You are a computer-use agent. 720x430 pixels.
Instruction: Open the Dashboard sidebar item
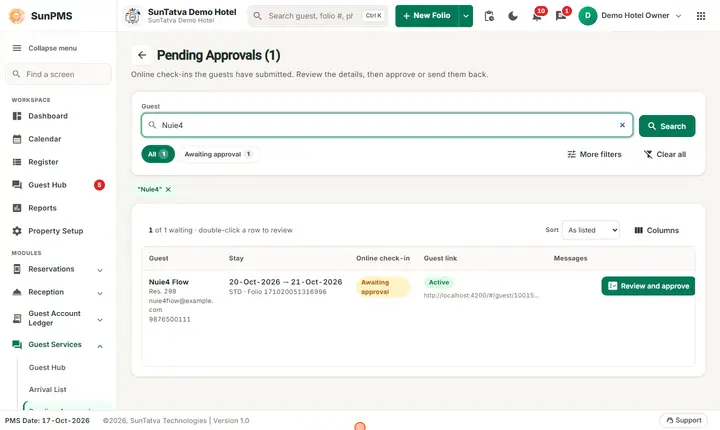click(x=58, y=116)
